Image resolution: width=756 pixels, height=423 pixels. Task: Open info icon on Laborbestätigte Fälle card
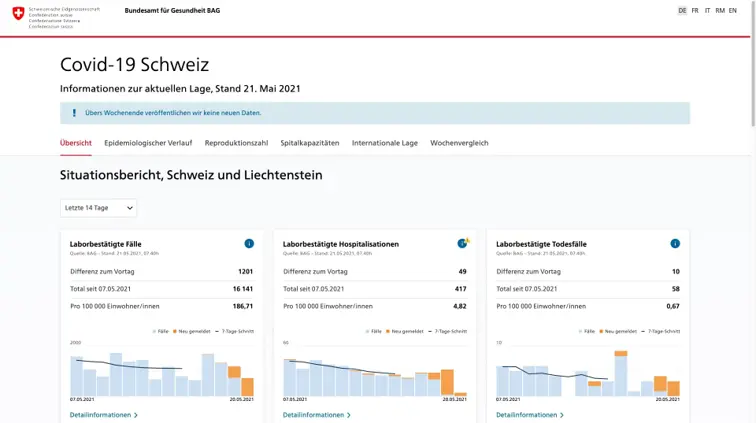point(249,243)
